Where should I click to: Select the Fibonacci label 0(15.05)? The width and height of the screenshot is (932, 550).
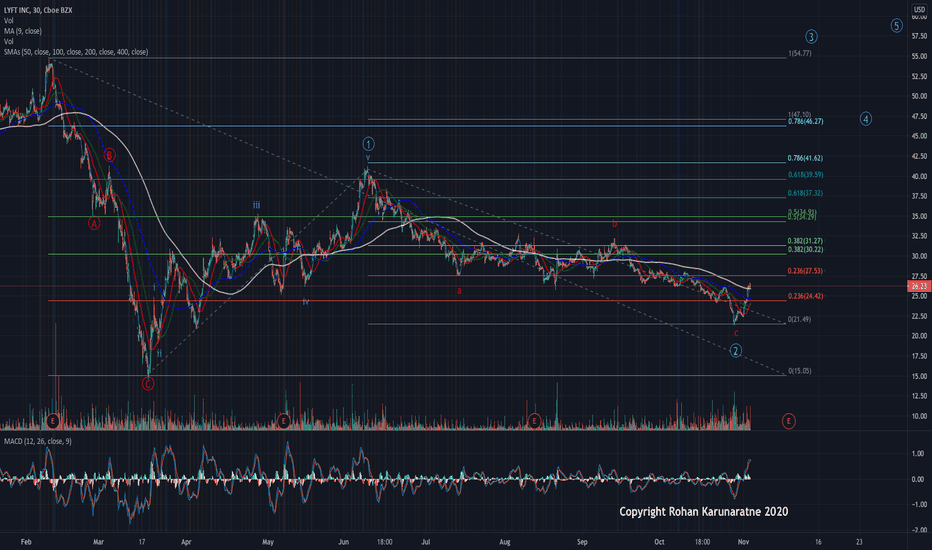(799, 371)
